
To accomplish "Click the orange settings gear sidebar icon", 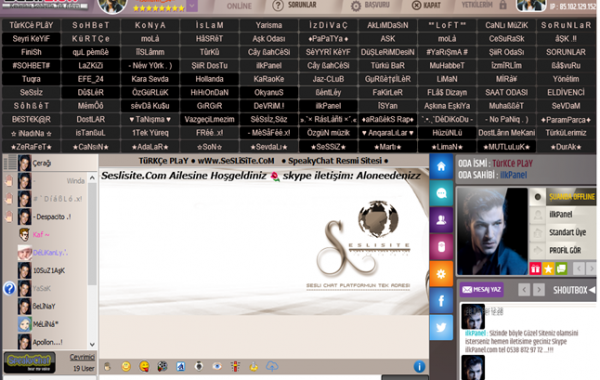I will 441,274.
